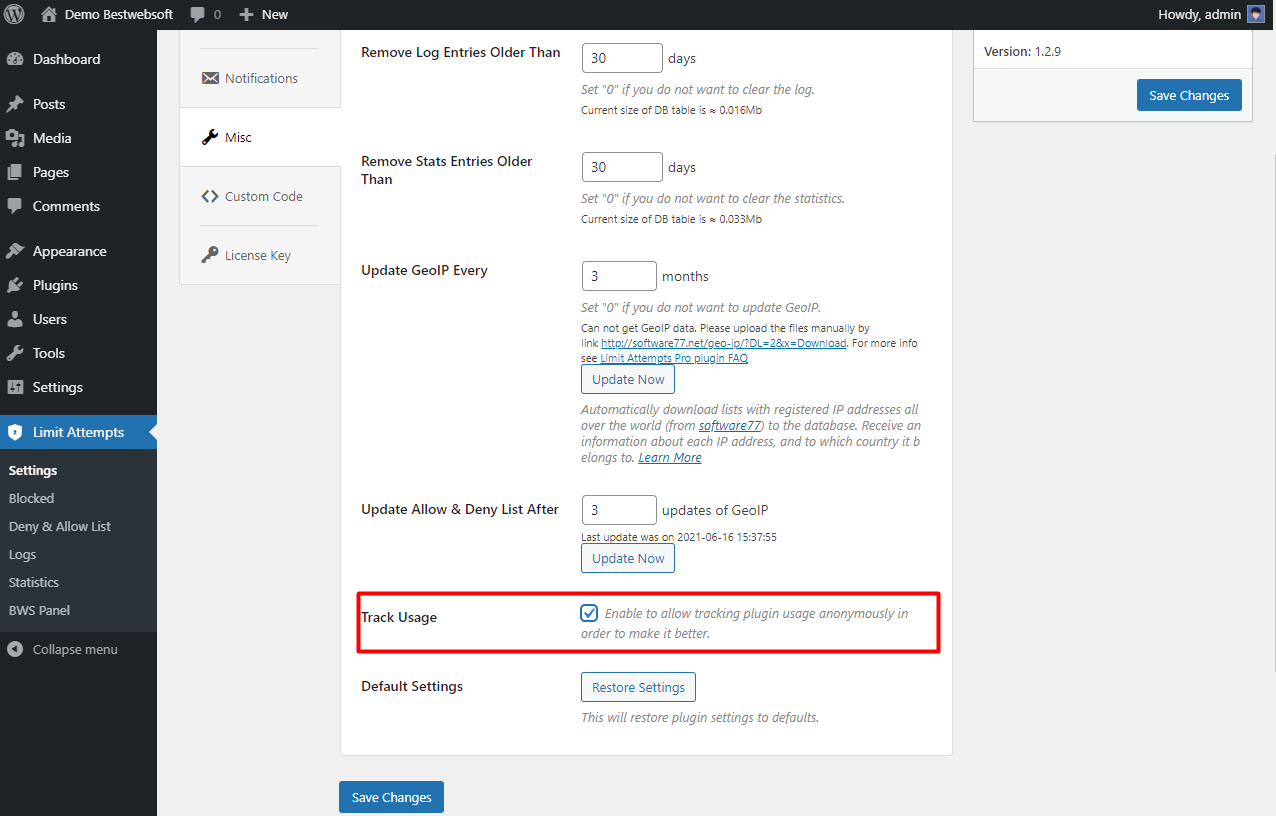Click the plus New icon in admin bar

click(247, 14)
